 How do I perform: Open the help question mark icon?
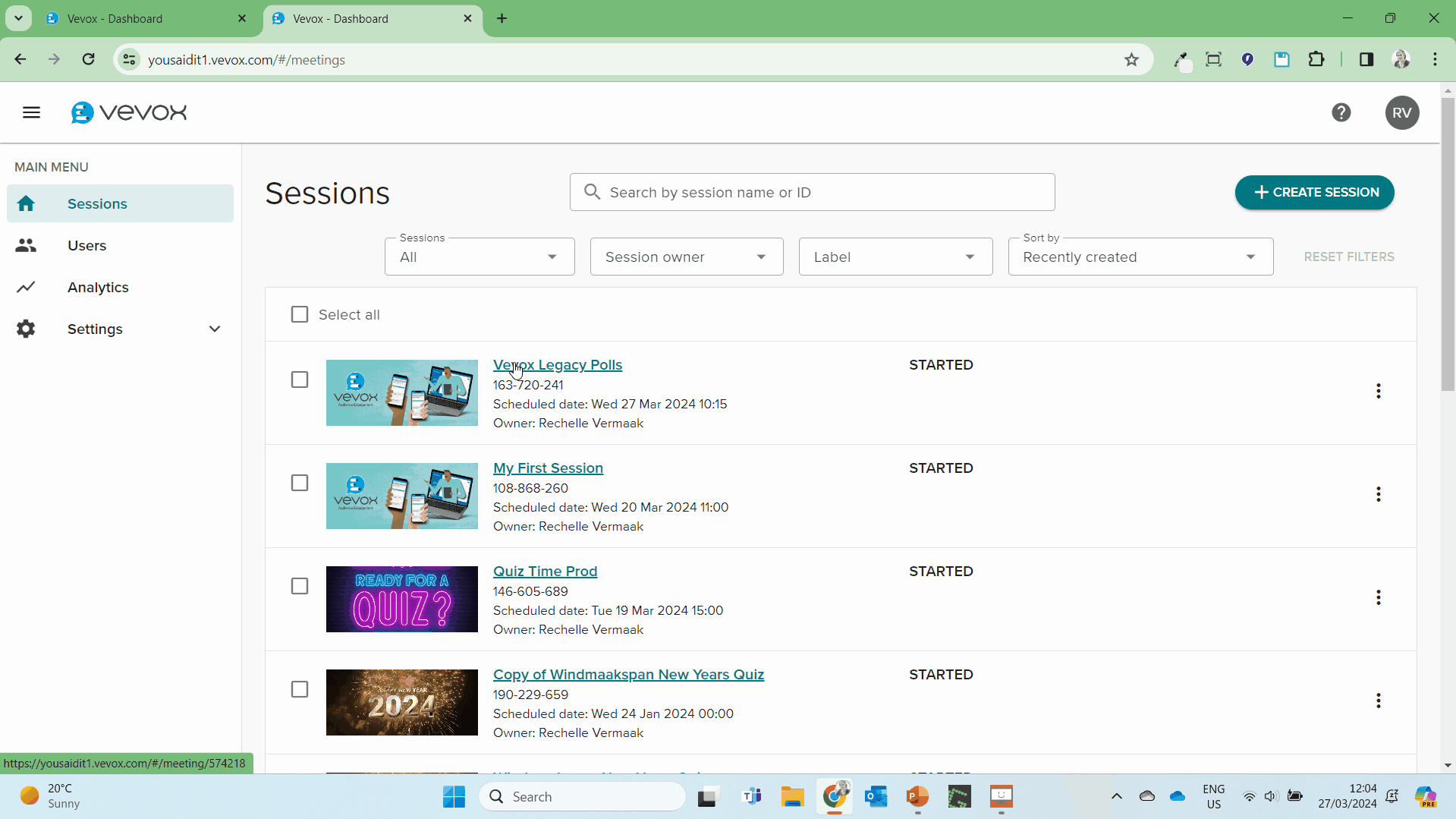(1341, 112)
